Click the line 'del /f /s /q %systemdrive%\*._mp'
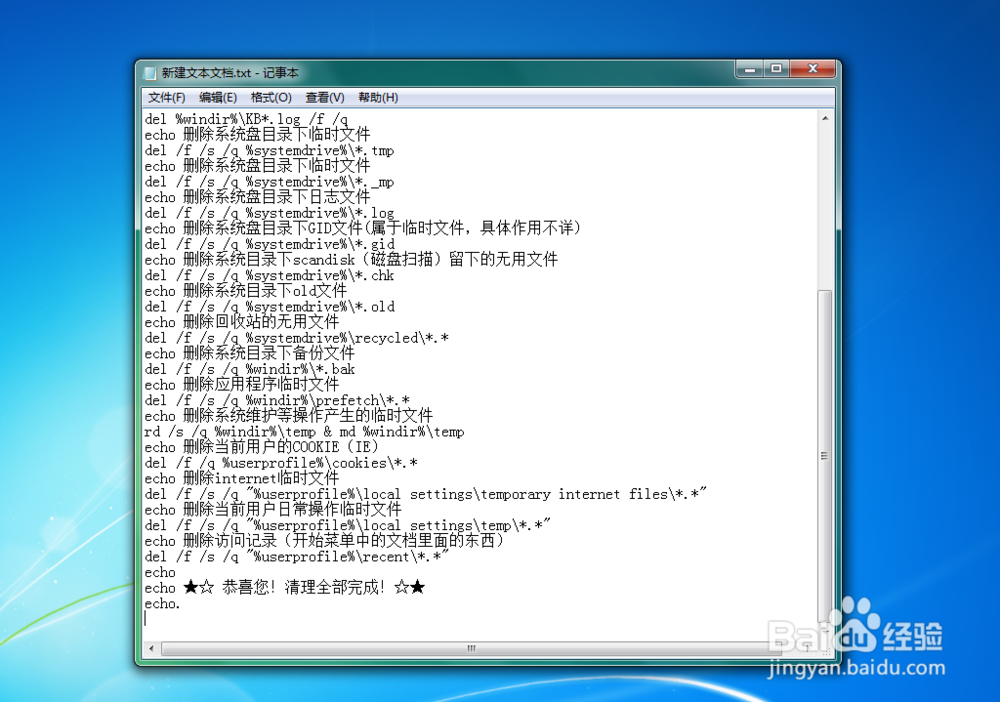Viewport: 1000px width, 702px height. [269, 182]
